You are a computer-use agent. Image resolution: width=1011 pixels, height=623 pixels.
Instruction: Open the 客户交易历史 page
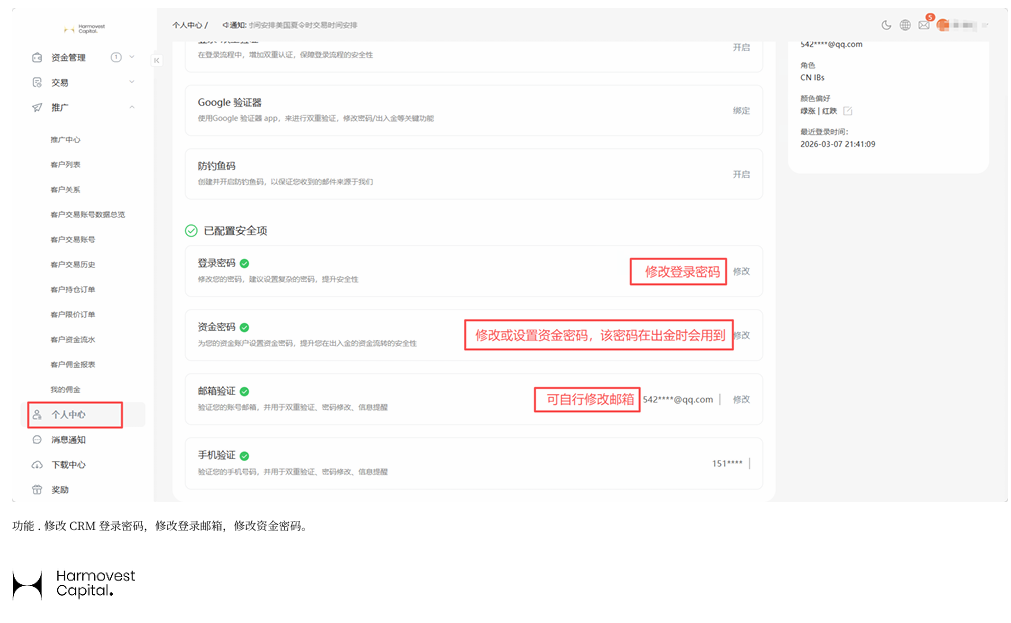coord(73,264)
